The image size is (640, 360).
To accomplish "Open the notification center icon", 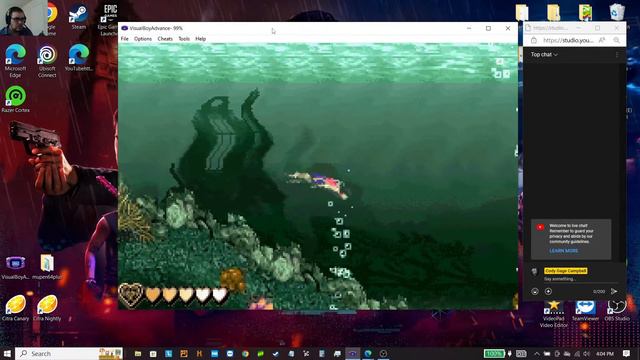I will (627, 353).
